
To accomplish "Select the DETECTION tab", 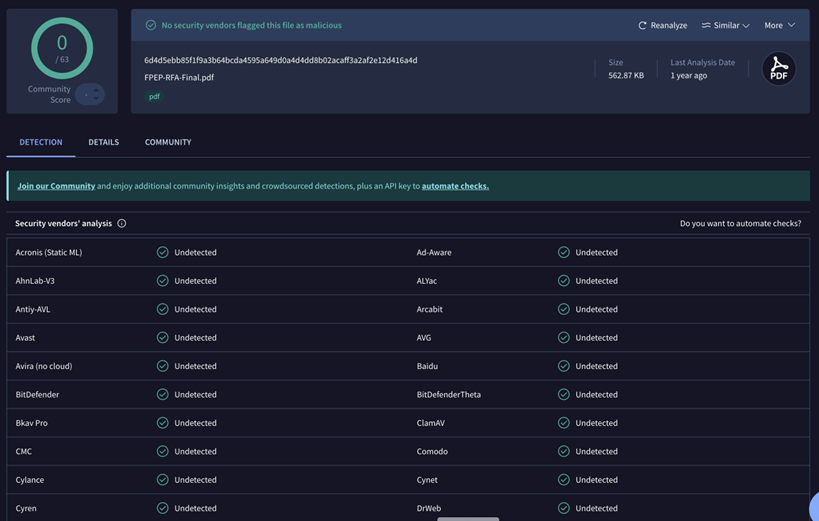I will click(x=41, y=142).
